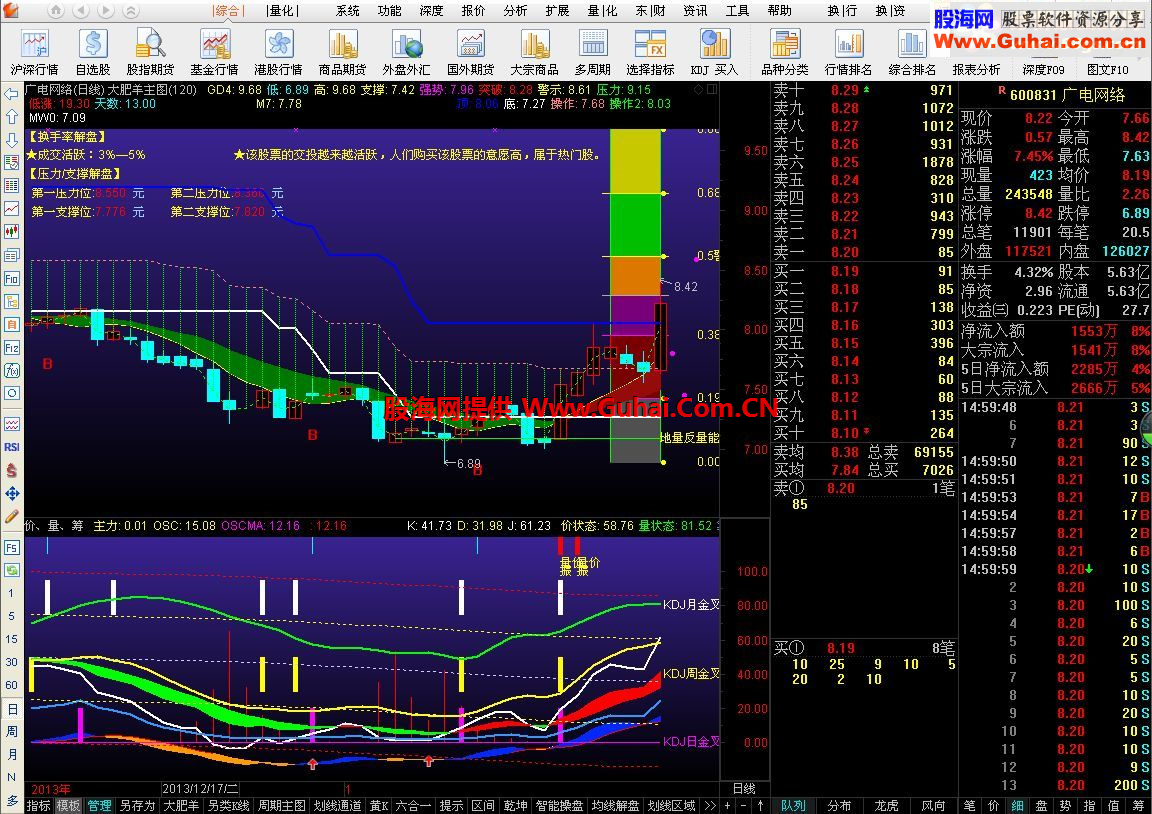This screenshot has height=814, width=1152.
Task: Click the collapse-up double chevron button
Action: point(131,10)
